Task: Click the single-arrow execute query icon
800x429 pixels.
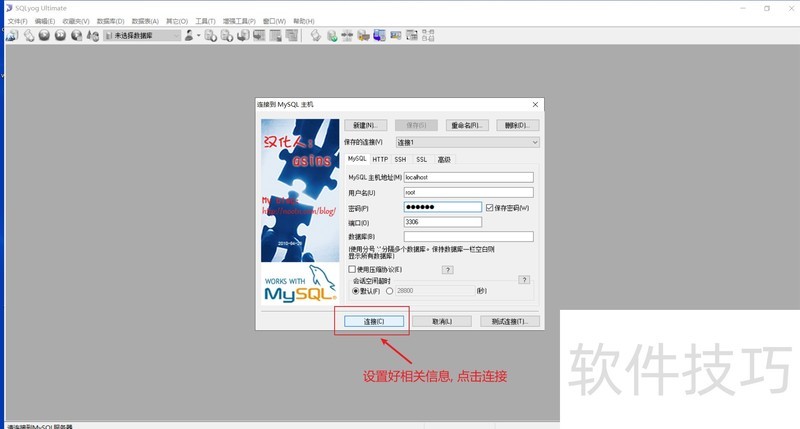Action: [x=44, y=35]
